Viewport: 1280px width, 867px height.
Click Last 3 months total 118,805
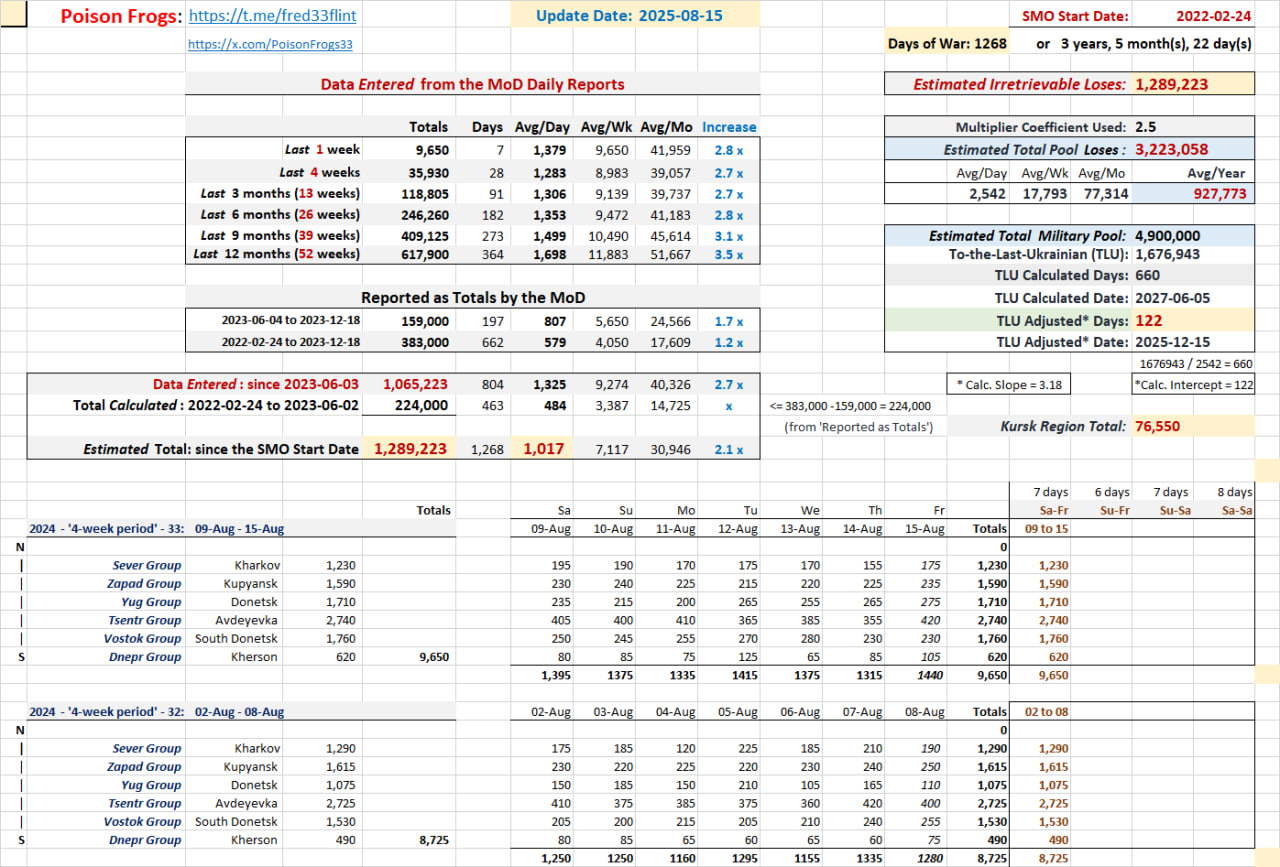point(425,193)
